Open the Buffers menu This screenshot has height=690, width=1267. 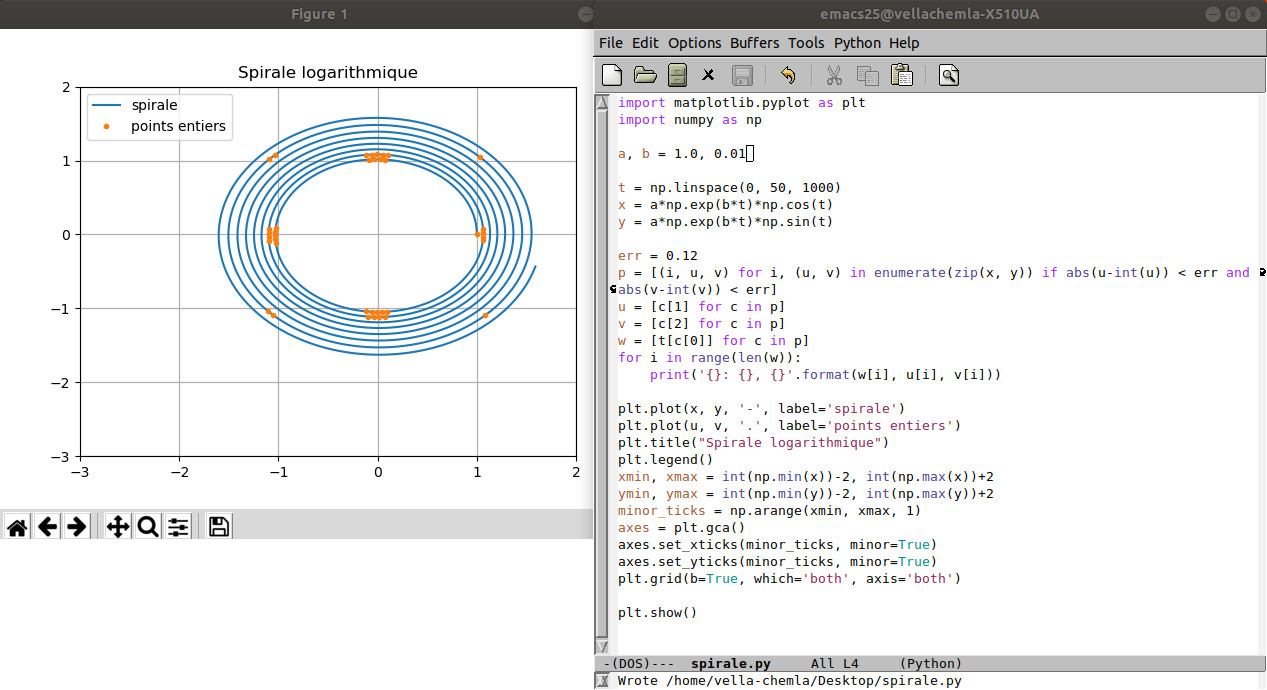(754, 43)
